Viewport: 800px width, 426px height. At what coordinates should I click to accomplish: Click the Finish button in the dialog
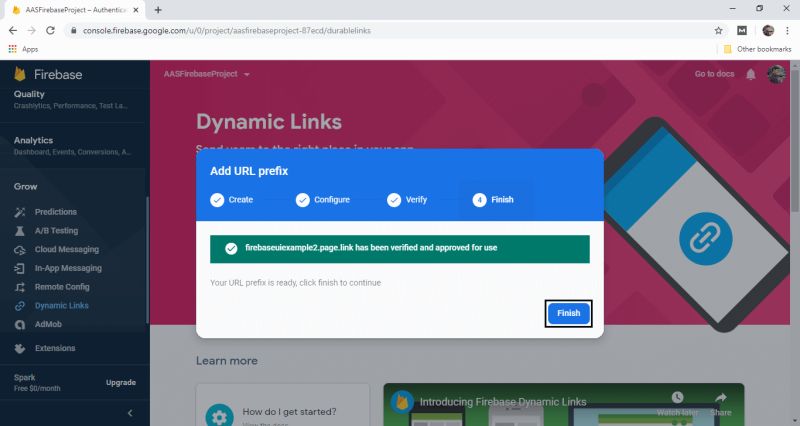[568, 313]
